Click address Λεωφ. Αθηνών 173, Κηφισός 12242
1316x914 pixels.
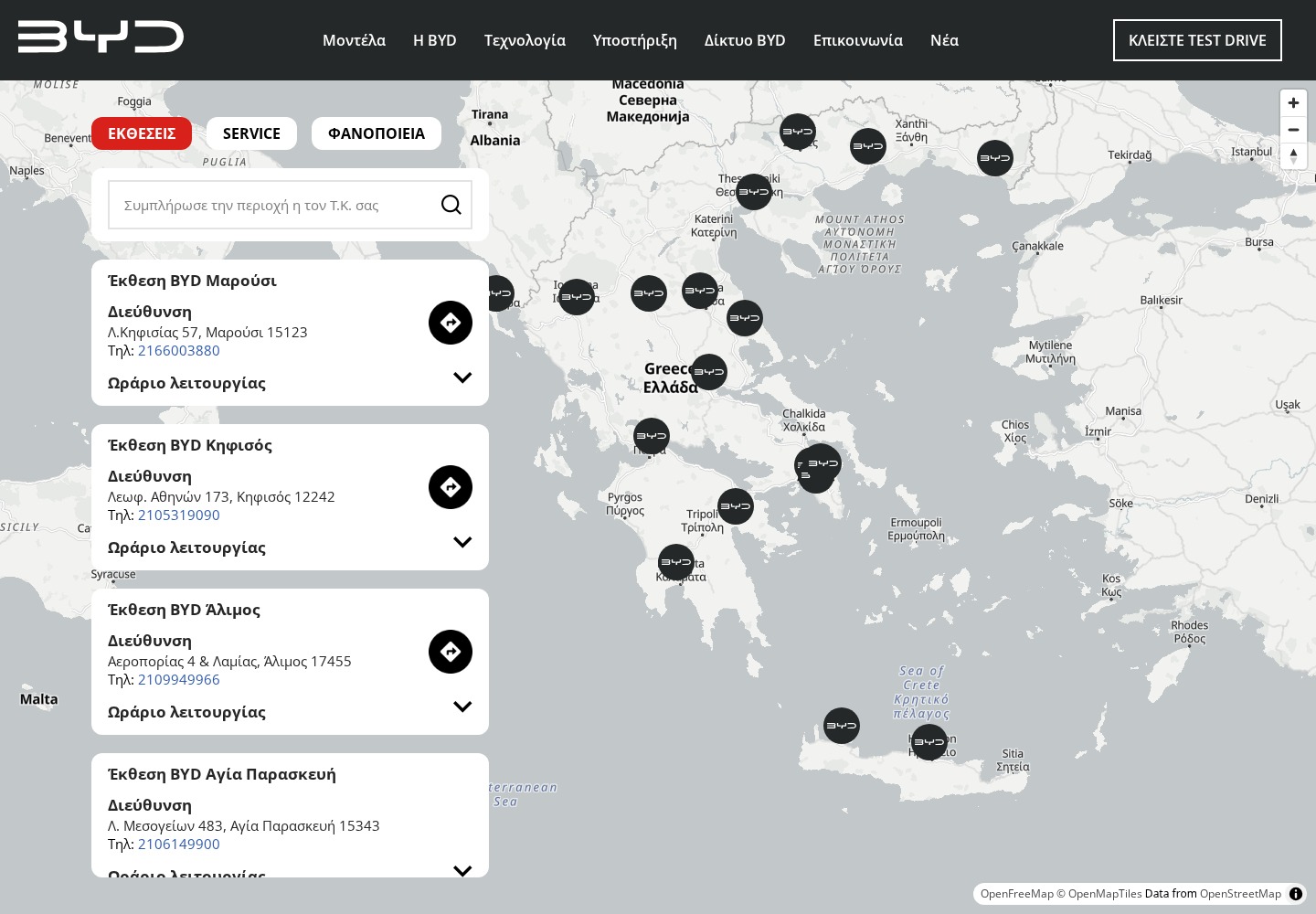(x=221, y=496)
